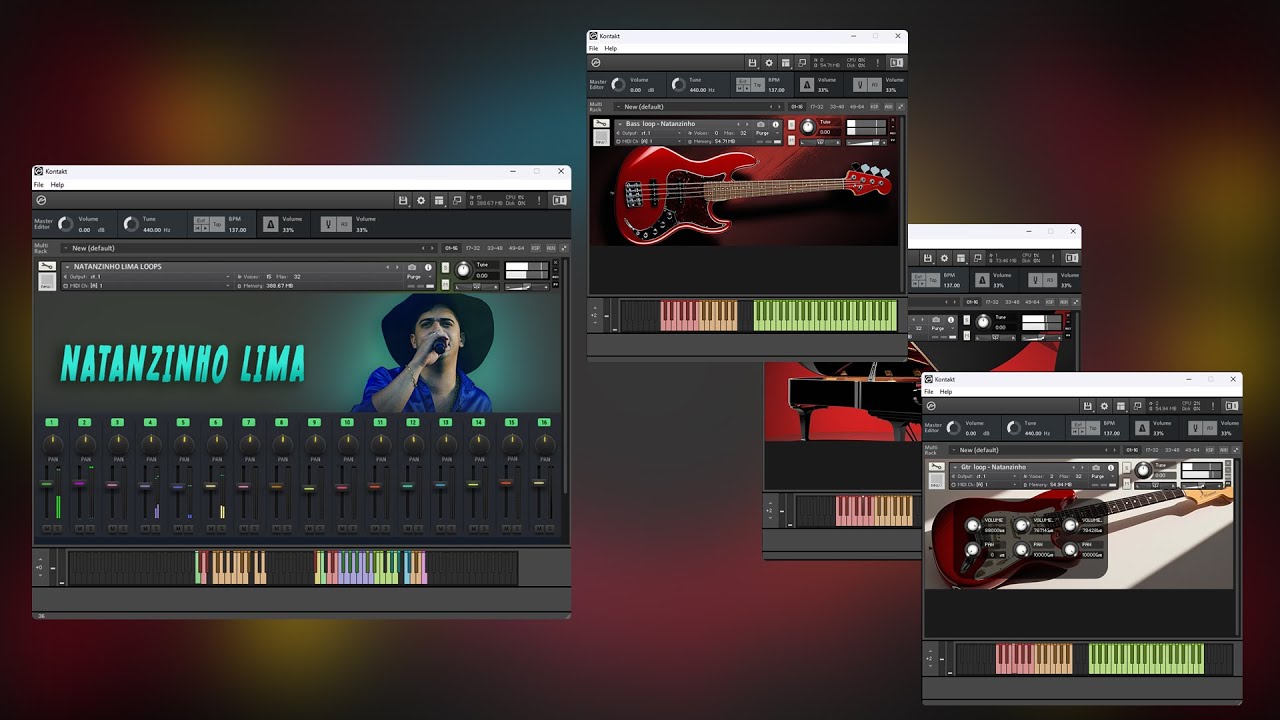1280x720 pixels.
Task: Click the Tune knob of NATANZINHO LIMA LOOPS
Action: tap(463, 270)
